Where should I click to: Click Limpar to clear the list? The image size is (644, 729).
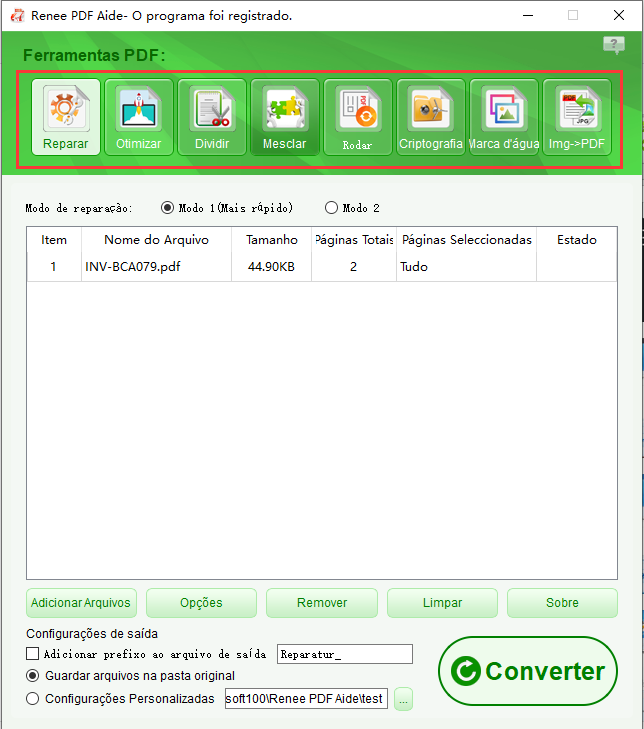coord(442,603)
